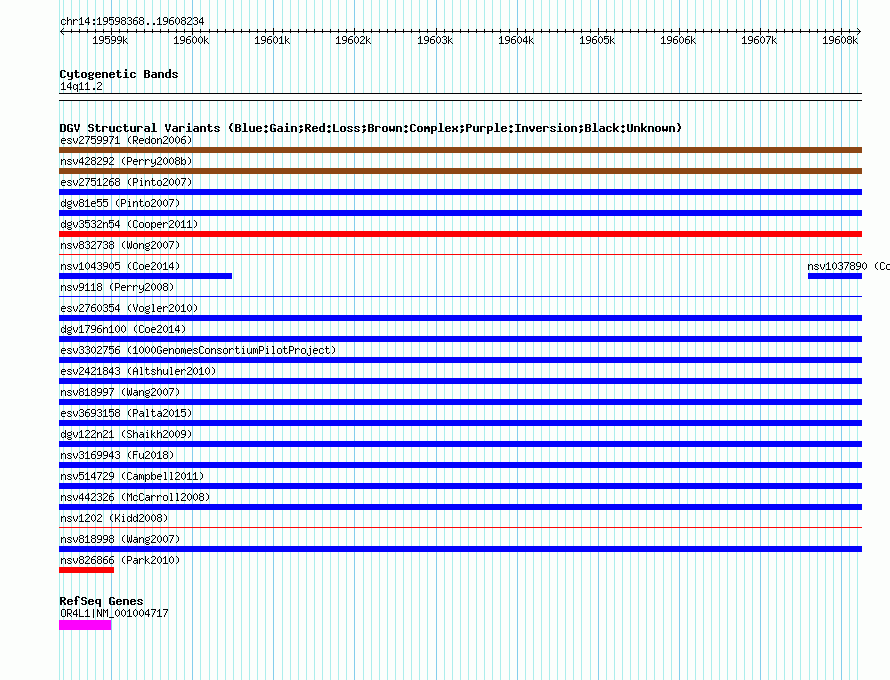Click the dgv1796n100 (Coe2014) label
The image size is (890, 680).
point(123,329)
